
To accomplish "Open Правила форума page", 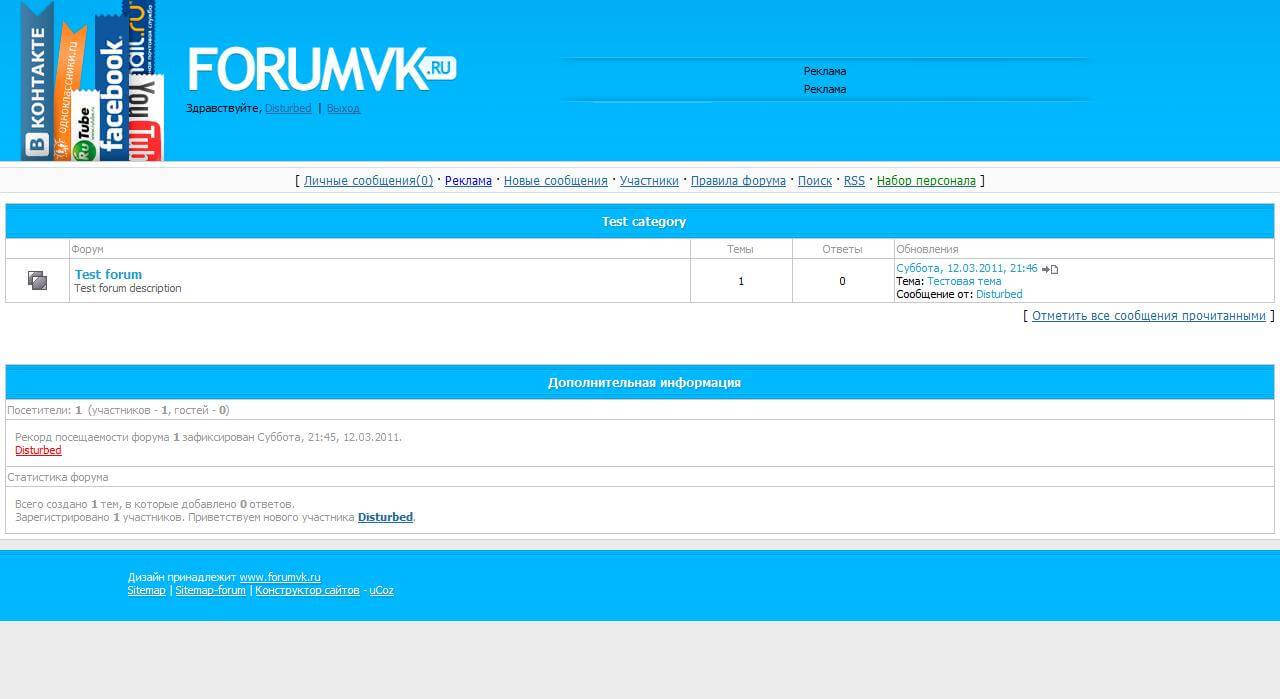I will pos(738,181).
